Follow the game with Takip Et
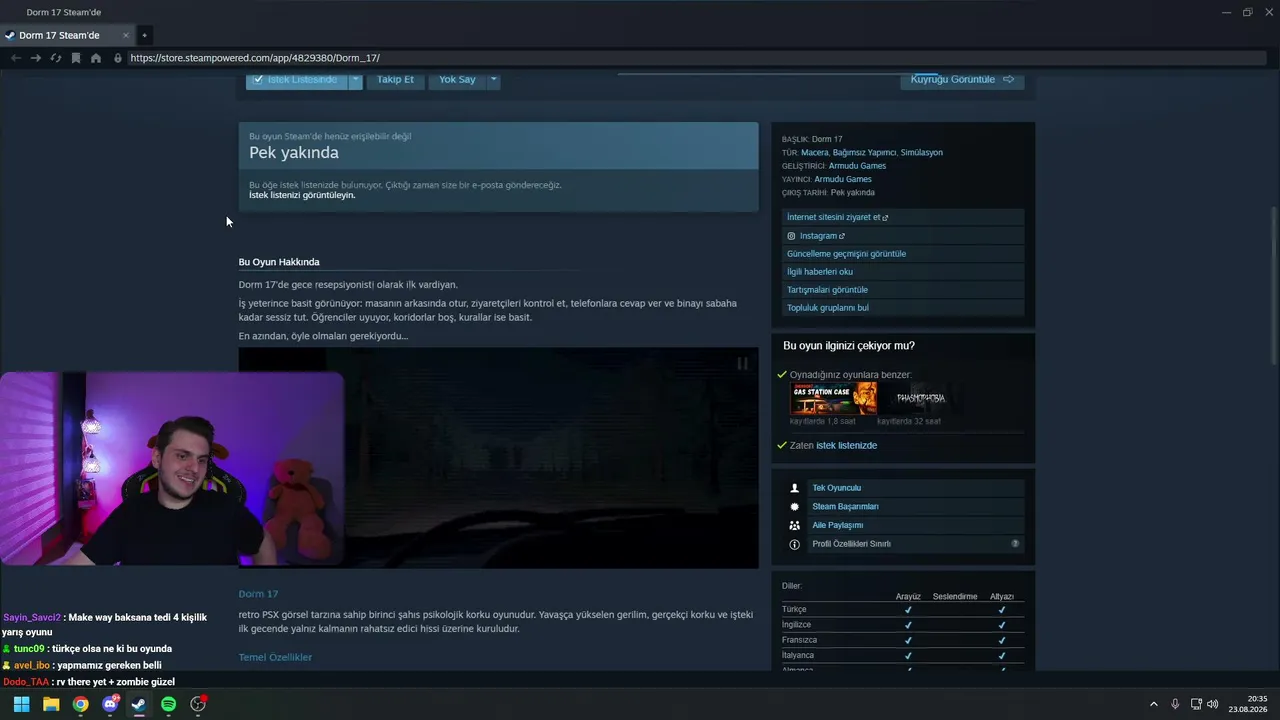1280x720 pixels. coord(395,80)
